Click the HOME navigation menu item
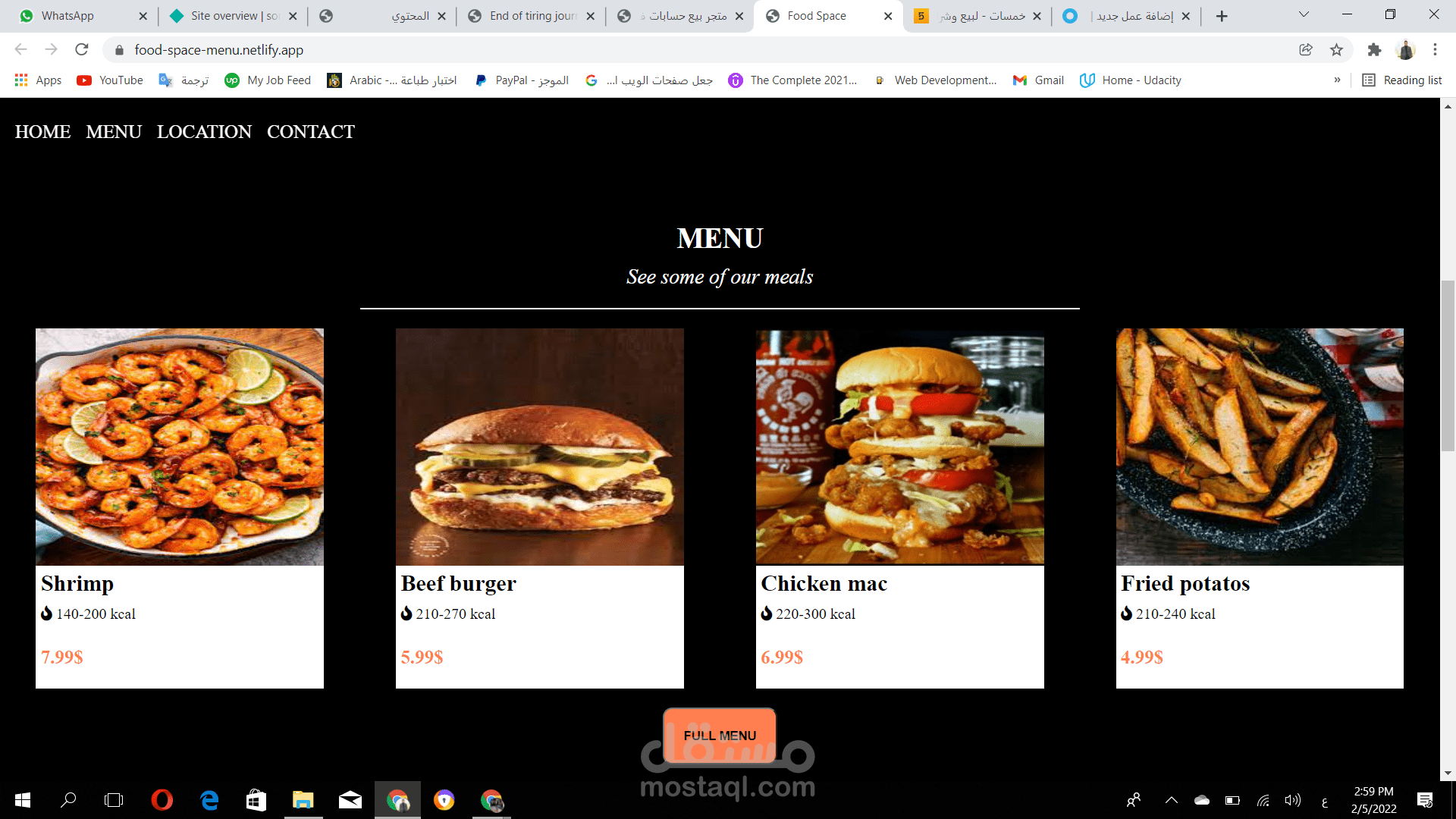Viewport: 1456px width, 819px height. coord(42,131)
